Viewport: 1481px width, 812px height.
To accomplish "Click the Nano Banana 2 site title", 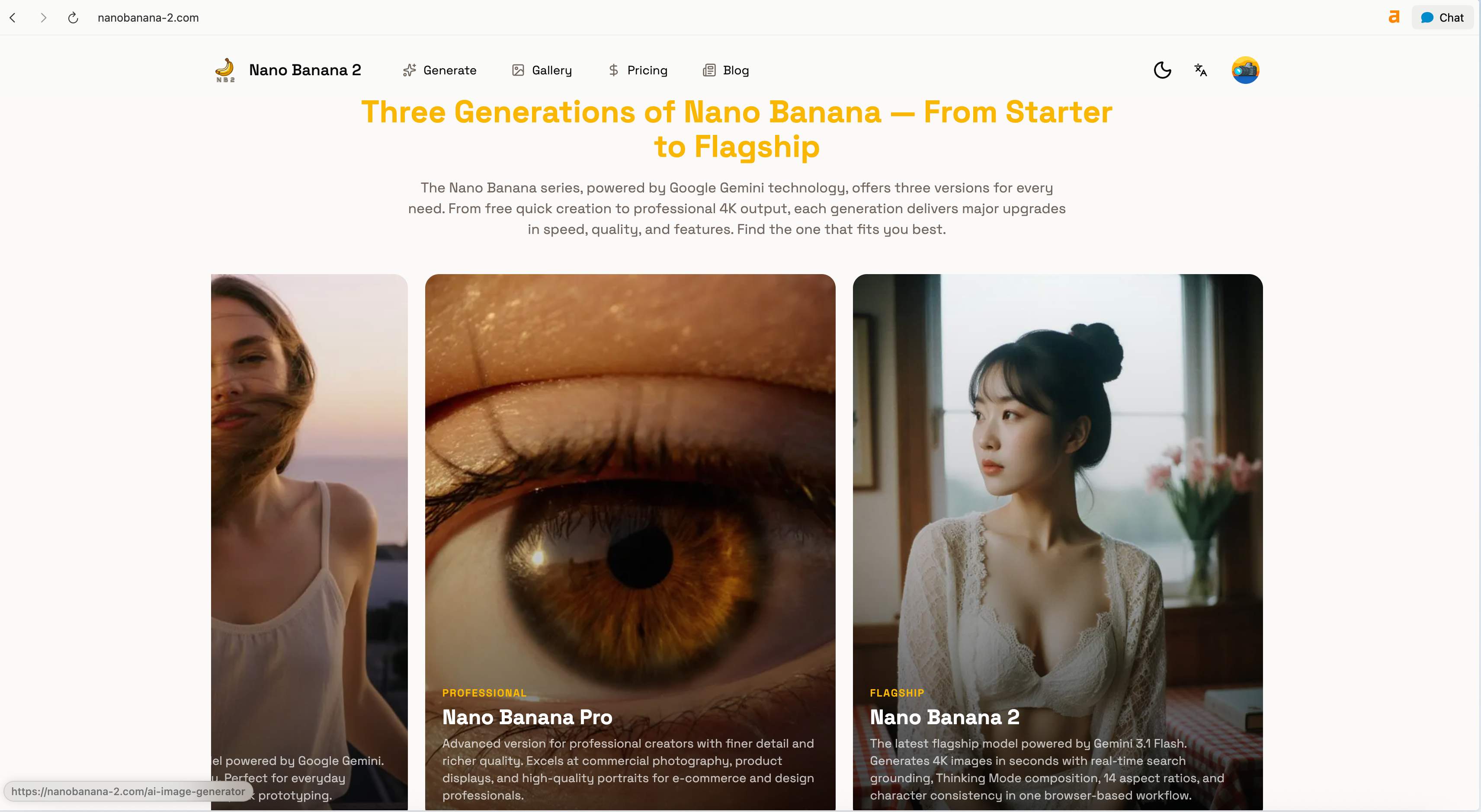I will 305,70.
